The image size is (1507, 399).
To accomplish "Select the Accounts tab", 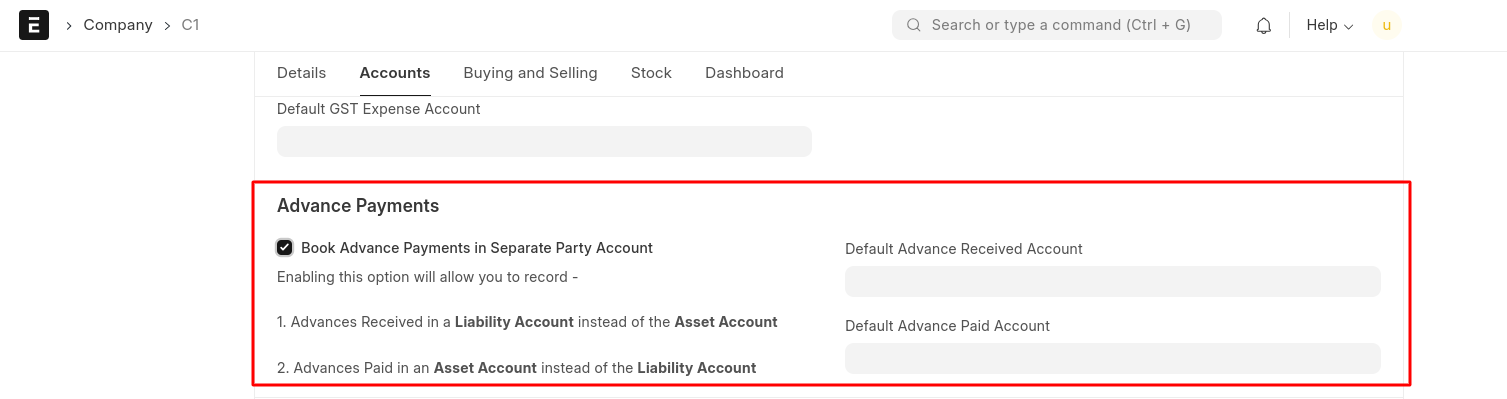I will 395,73.
